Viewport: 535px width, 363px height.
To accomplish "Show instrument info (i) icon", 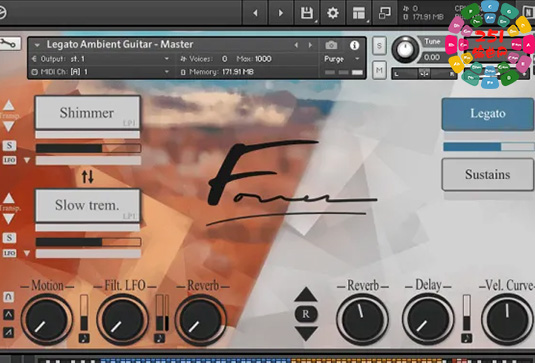I will tap(354, 45).
